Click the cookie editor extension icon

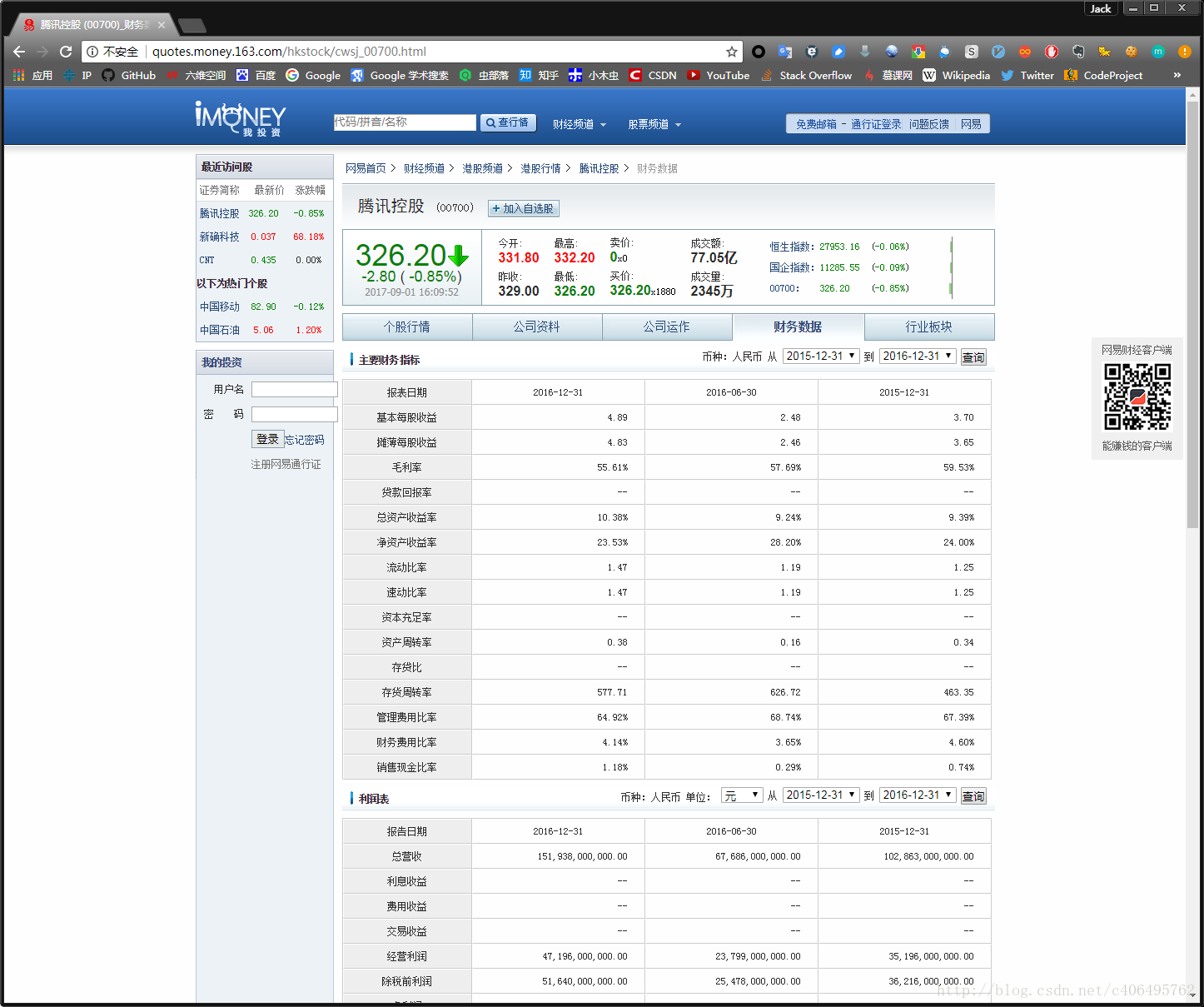click(x=1132, y=52)
